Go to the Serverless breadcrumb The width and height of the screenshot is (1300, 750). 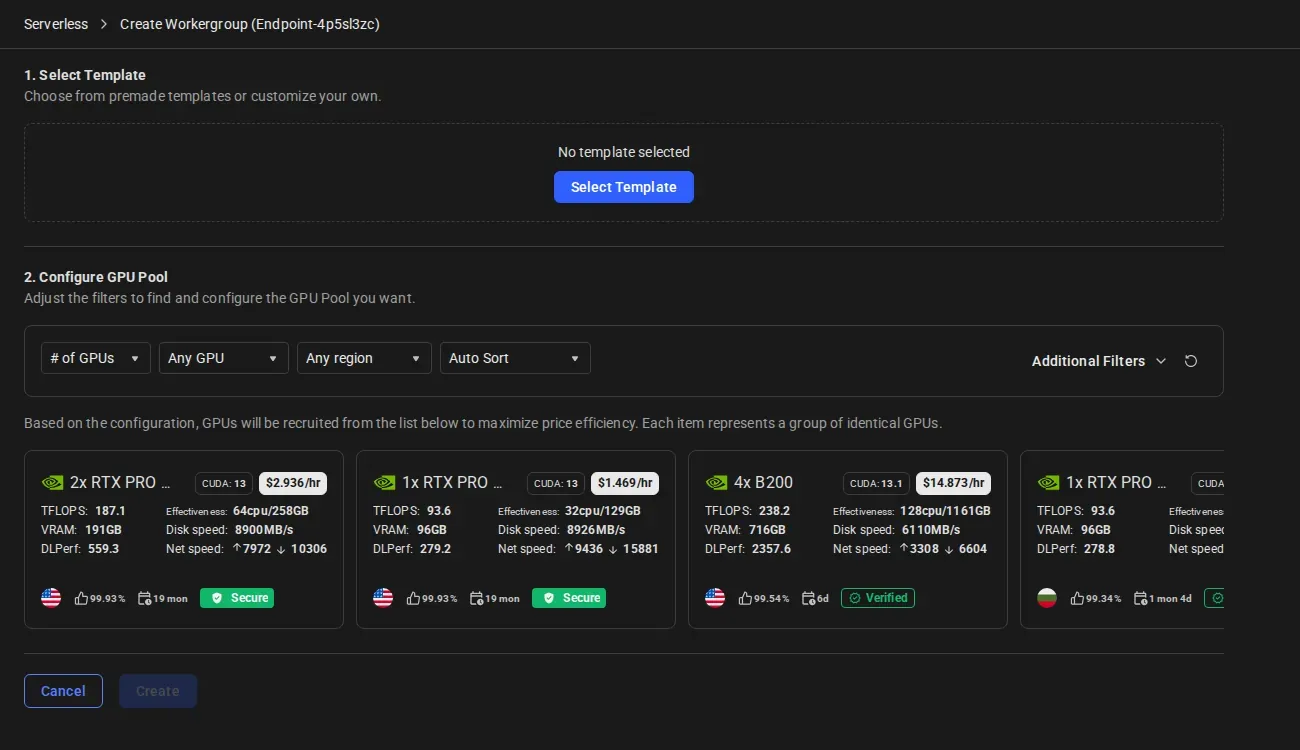pyautogui.click(x=56, y=24)
